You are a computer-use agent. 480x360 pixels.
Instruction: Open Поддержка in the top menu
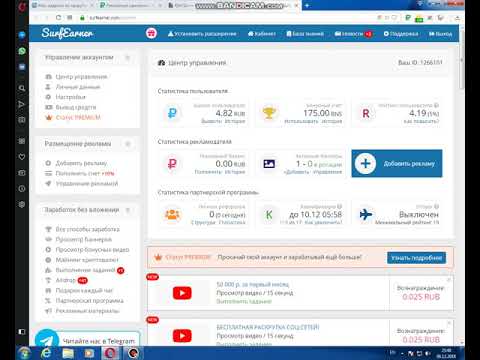tap(401, 34)
